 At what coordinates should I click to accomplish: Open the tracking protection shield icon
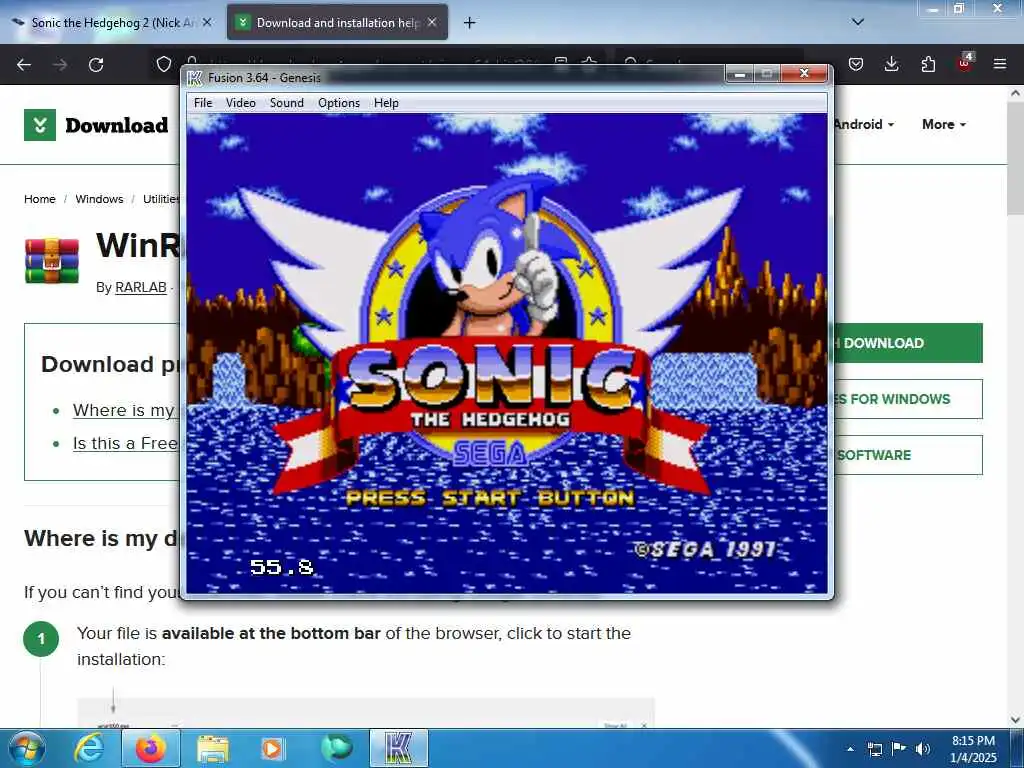pos(163,64)
